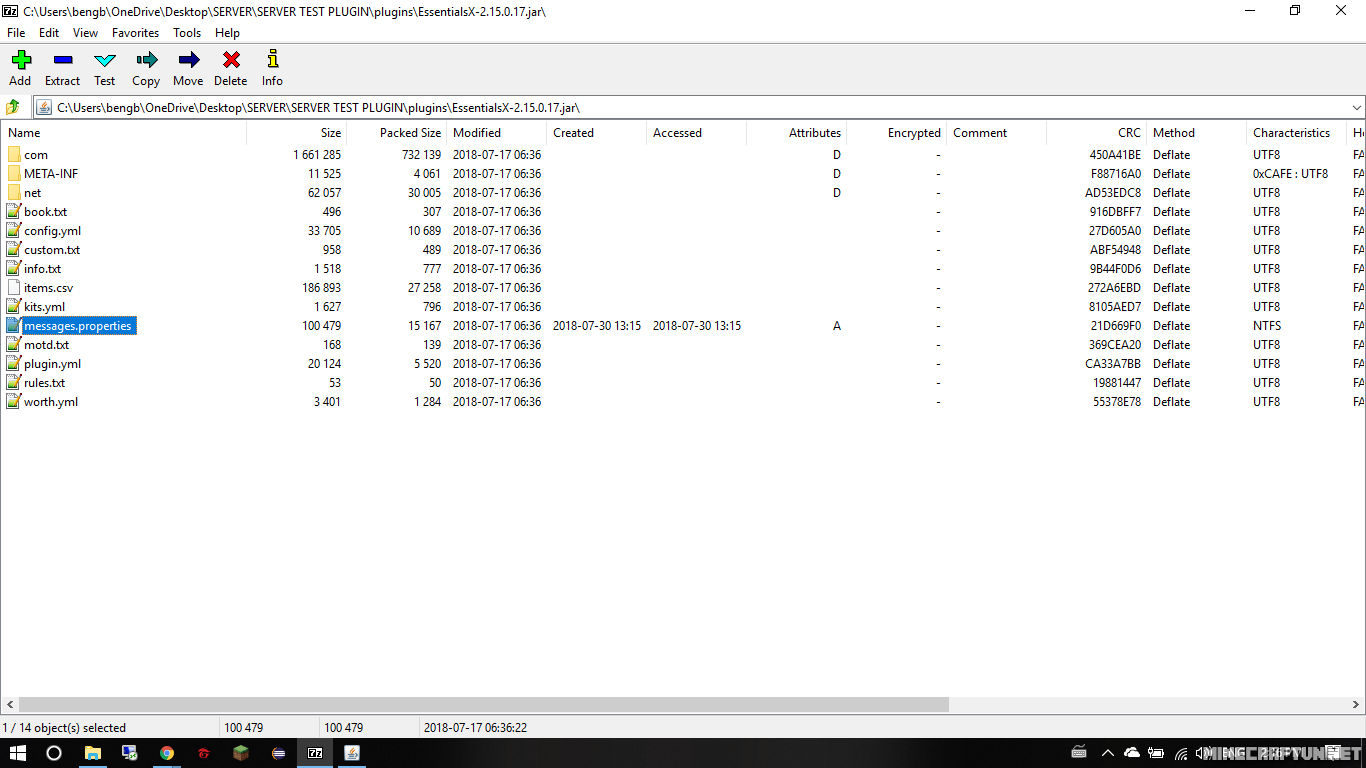1366x768 pixels.
Task: Open the View menu
Action: point(85,33)
